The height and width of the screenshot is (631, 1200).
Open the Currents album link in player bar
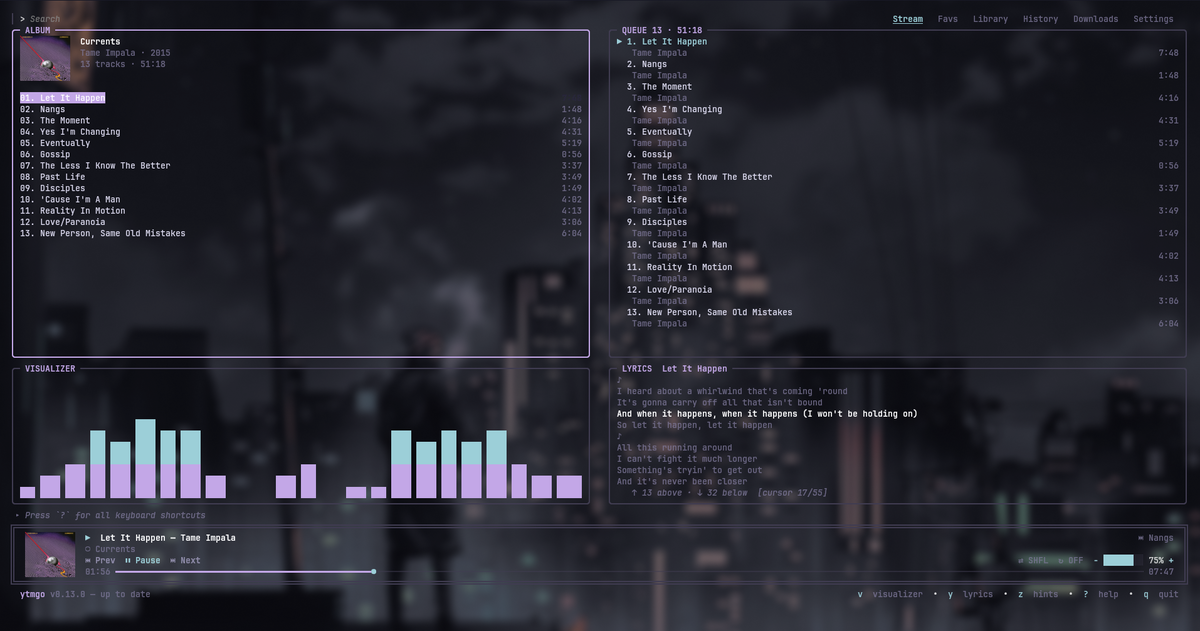point(110,549)
